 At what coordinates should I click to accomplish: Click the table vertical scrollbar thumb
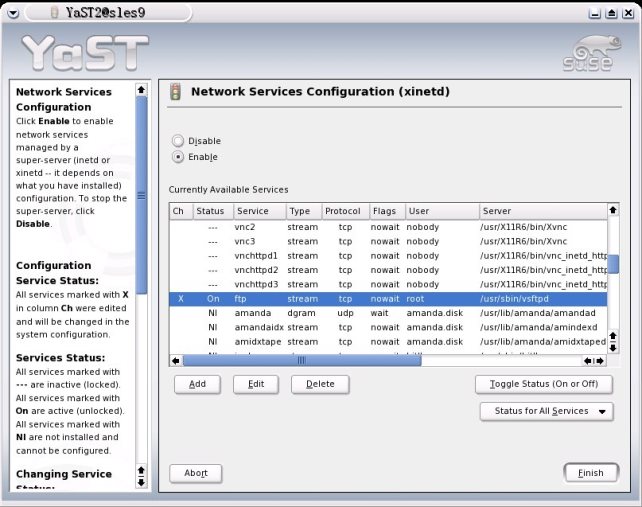click(x=613, y=264)
